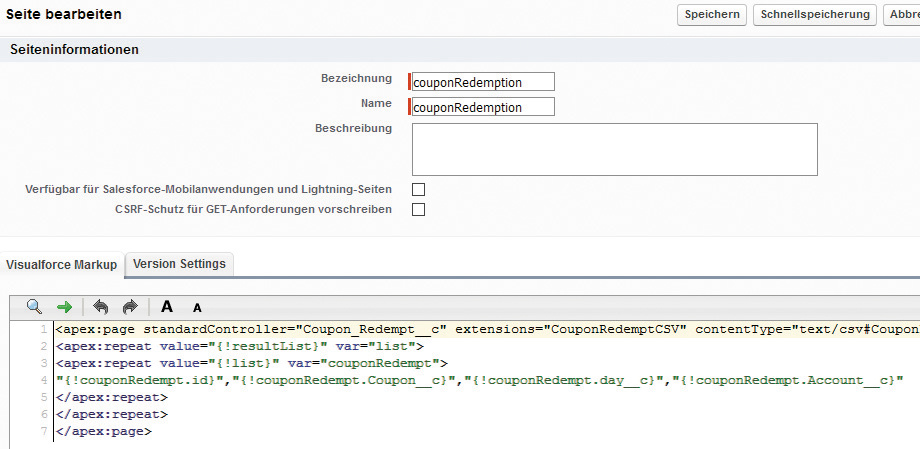Image resolution: width=920 pixels, height=449 pixels.
Task: Click the partially visible Abbrechen button
Action: [902, 14]
